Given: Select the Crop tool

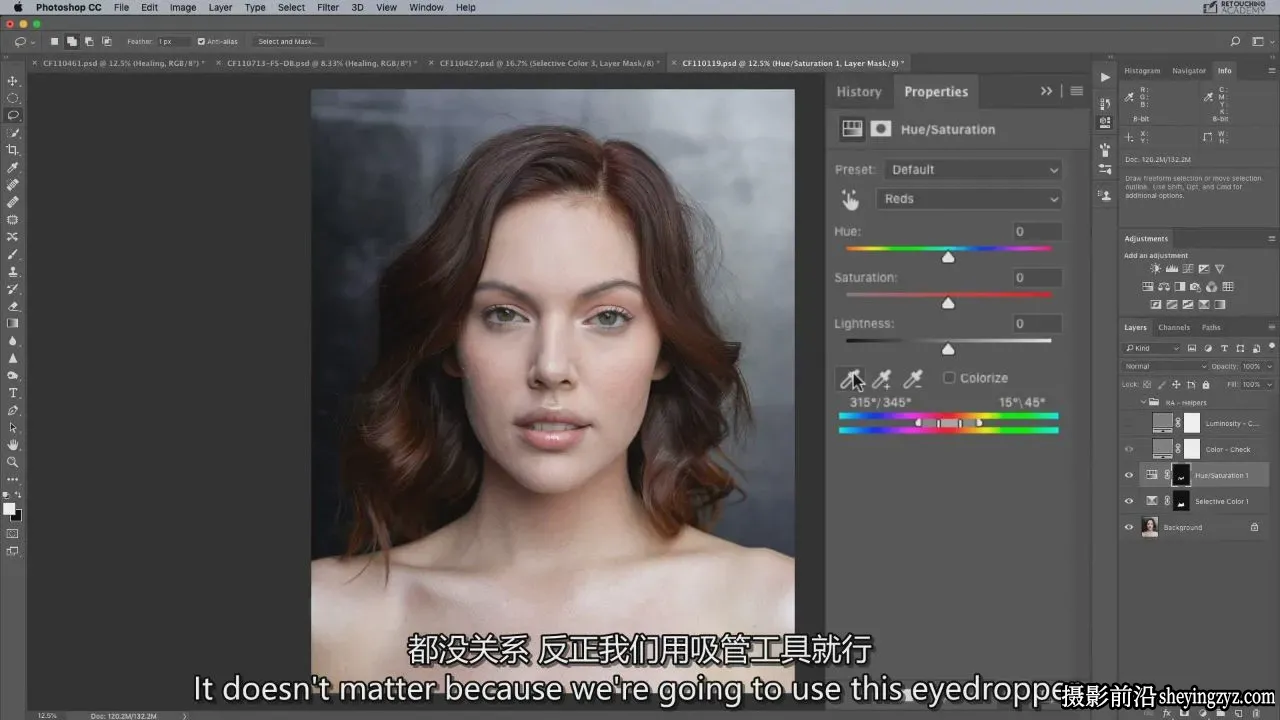Looking at the screenshot, I should click(x=13, y=150).
